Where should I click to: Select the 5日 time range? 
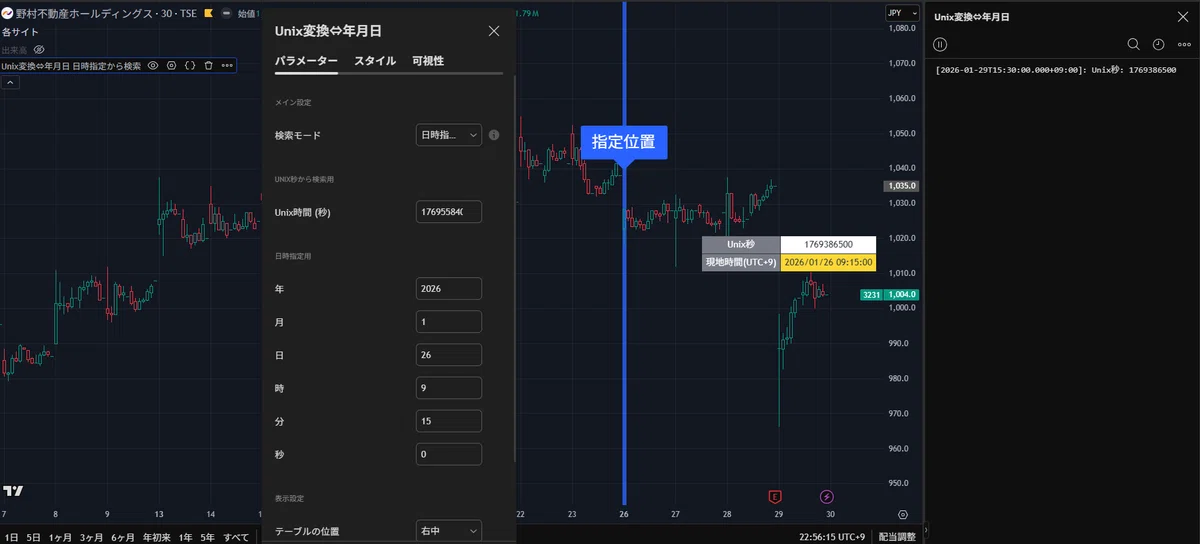click(x=34, y=537)
